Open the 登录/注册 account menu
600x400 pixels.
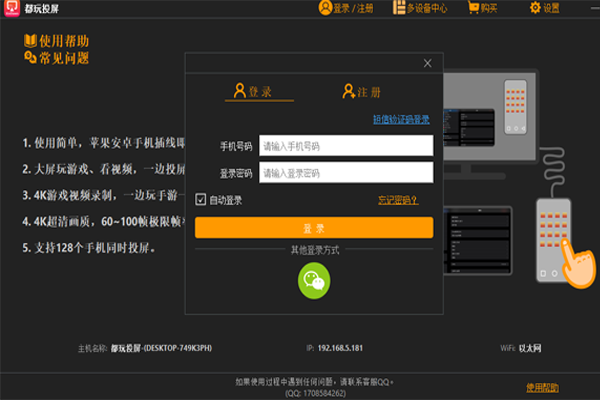click(346, 8)
